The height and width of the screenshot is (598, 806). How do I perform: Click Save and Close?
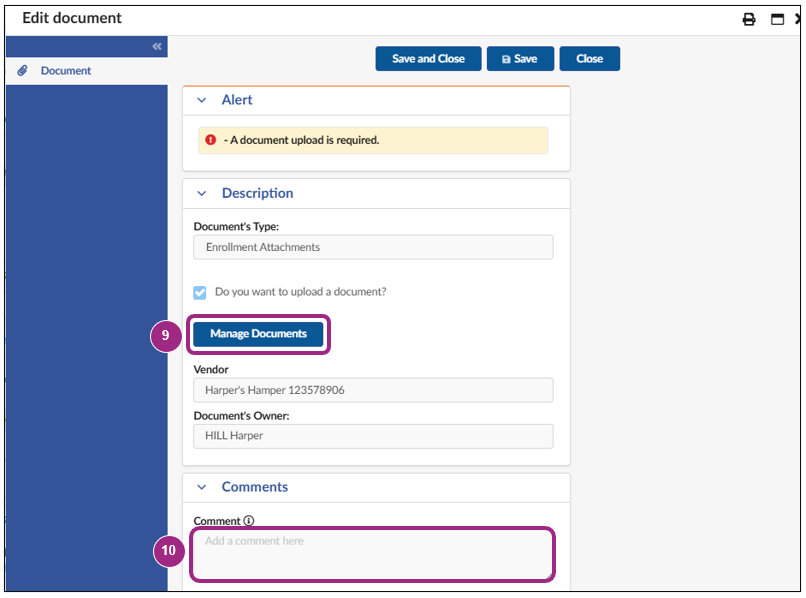click(428, 58)
